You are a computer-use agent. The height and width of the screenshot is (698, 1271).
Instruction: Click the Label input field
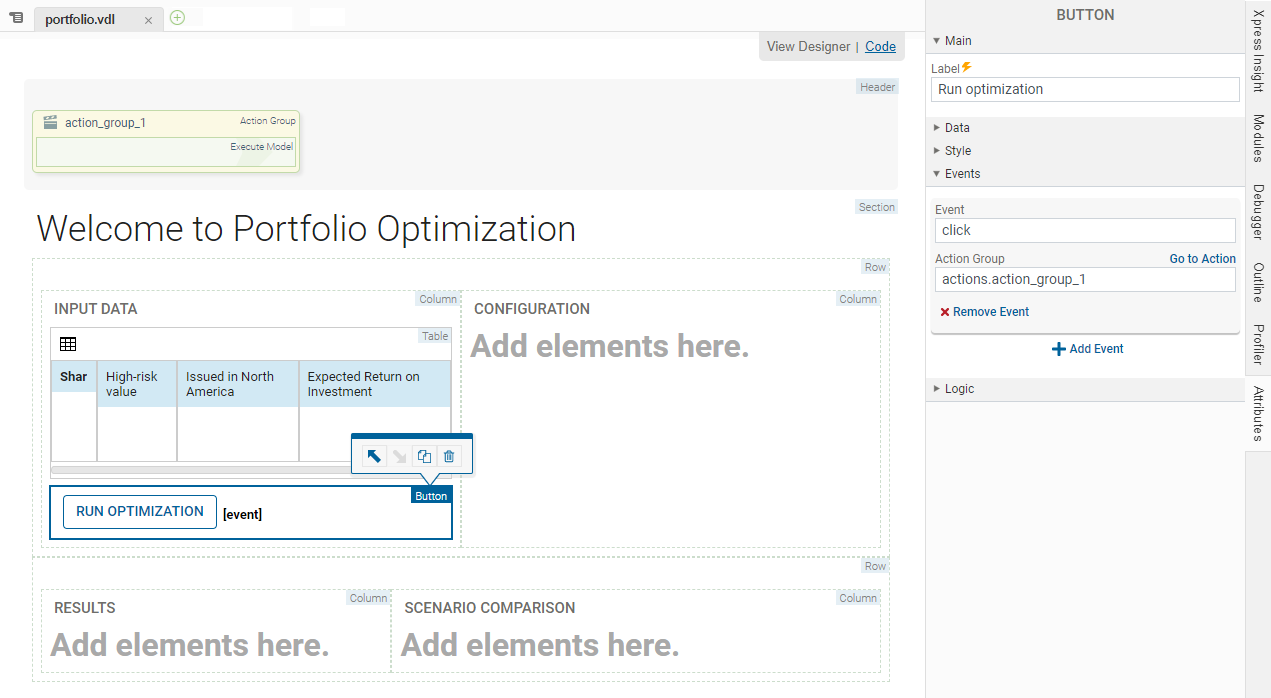tap(1084, 89)
